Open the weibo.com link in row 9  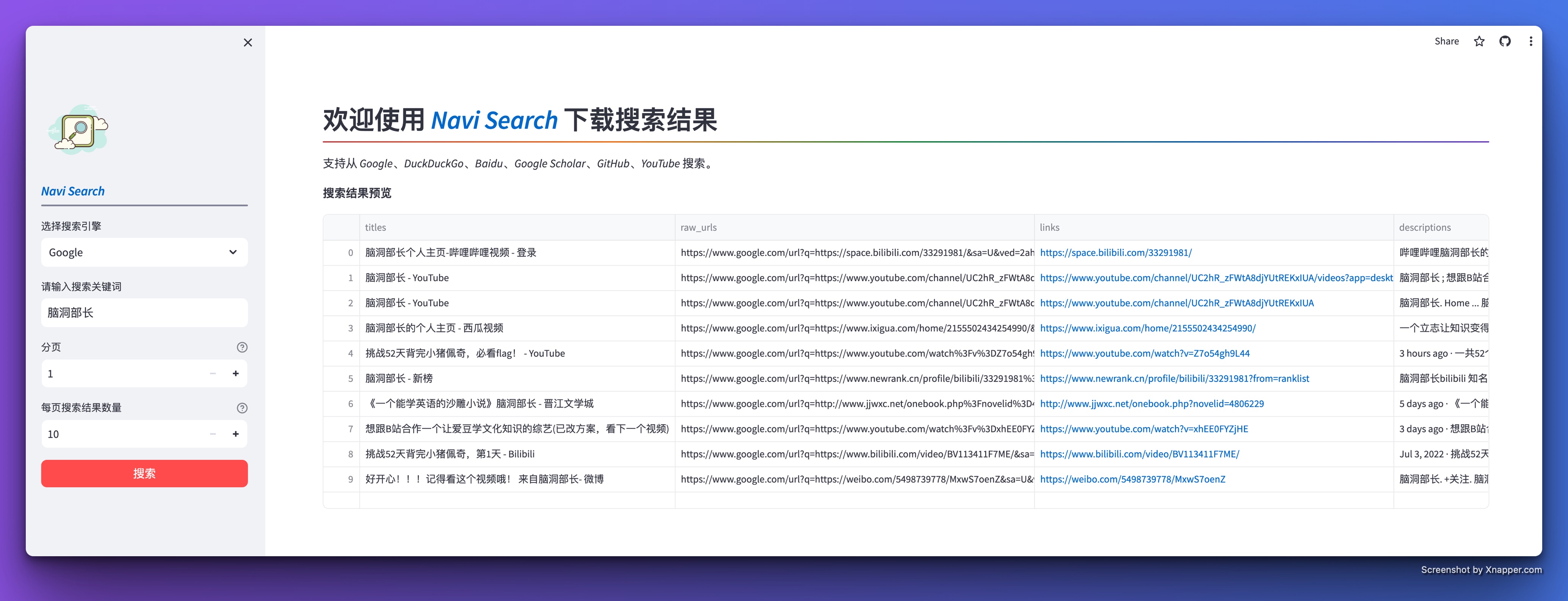[x=1132, y=479]
